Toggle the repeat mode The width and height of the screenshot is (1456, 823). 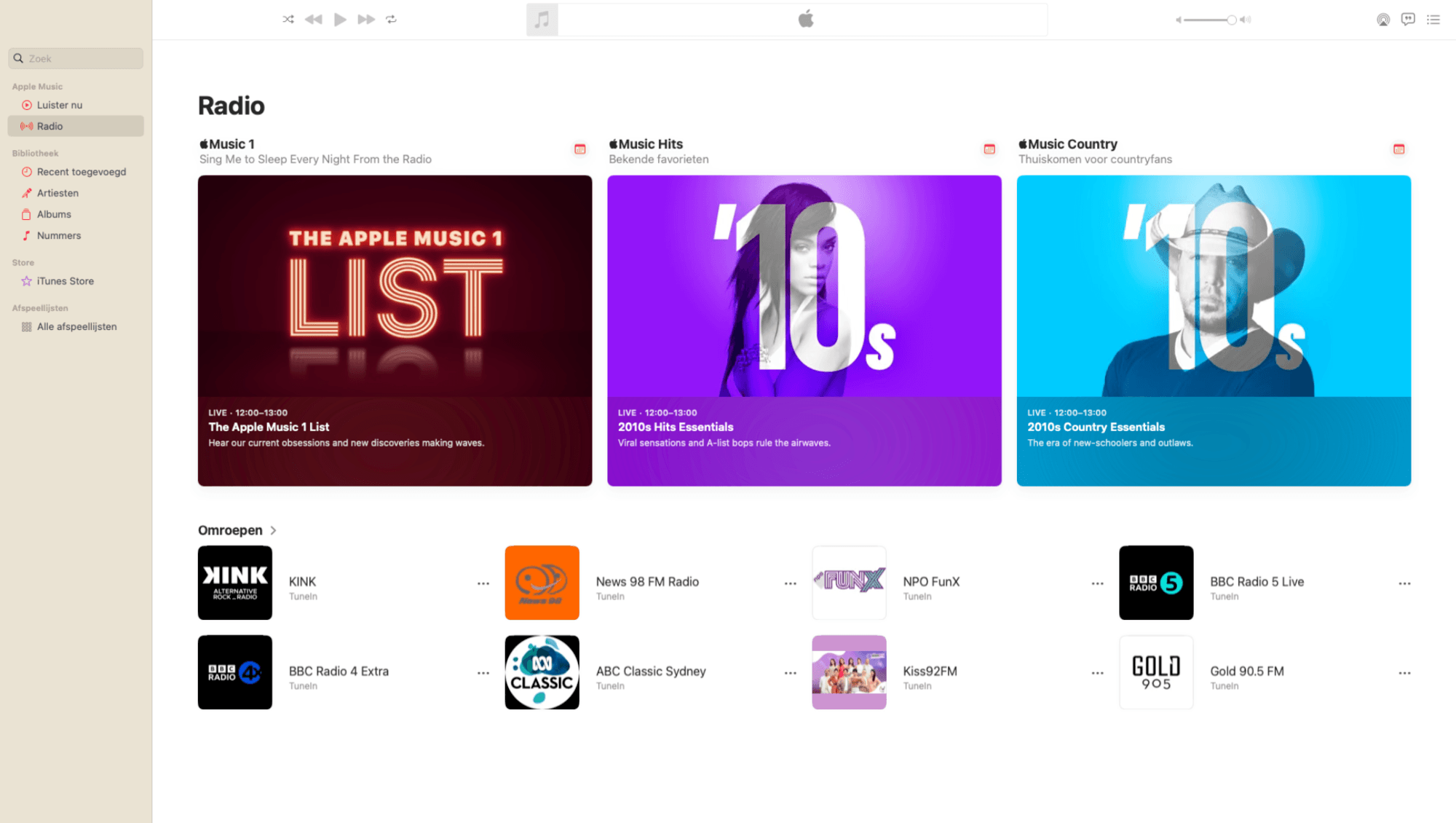point(392,20)
